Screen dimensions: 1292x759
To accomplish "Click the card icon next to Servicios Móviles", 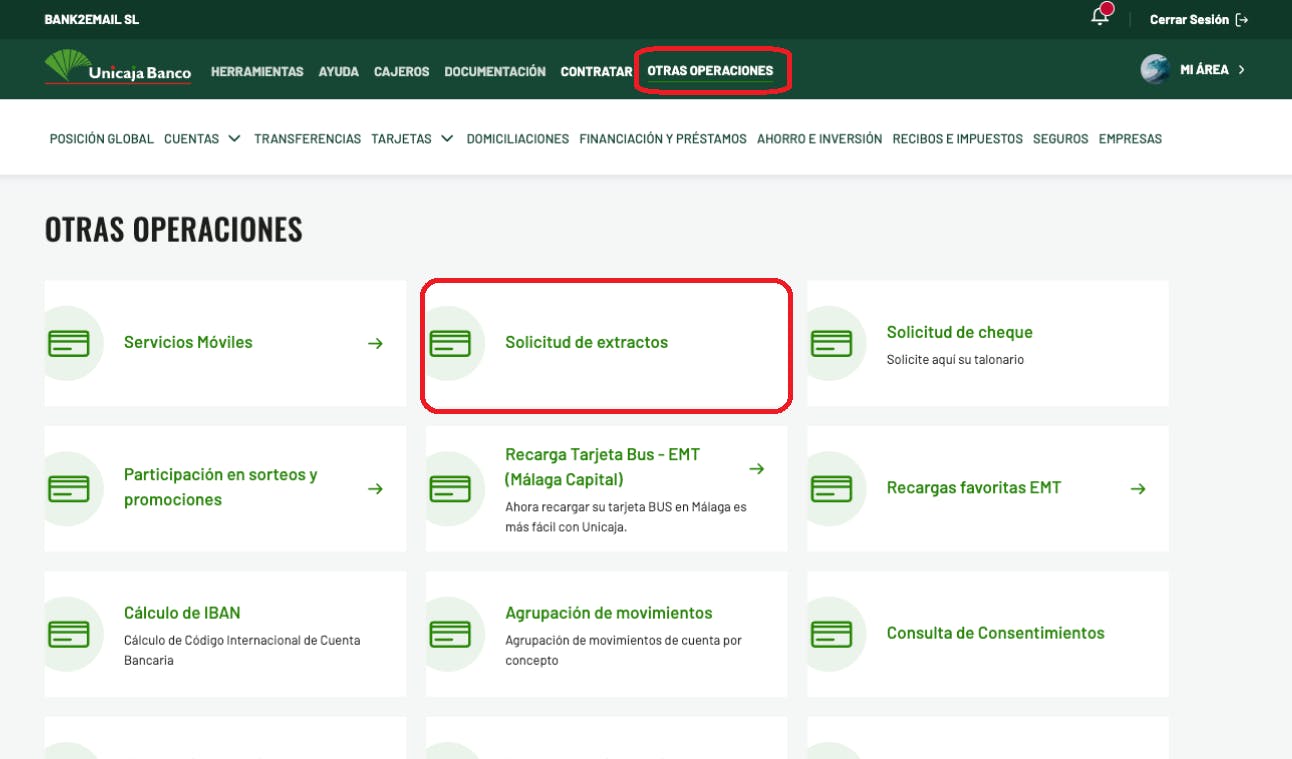I will tap(69, 343).
